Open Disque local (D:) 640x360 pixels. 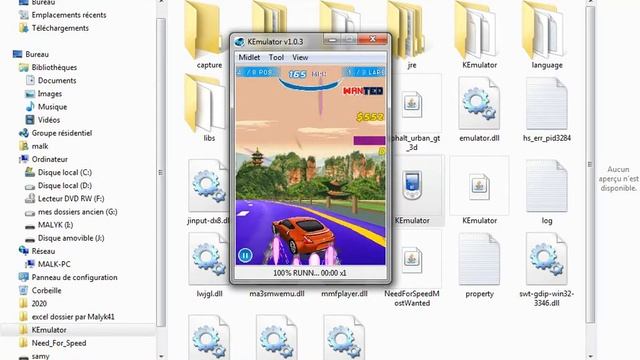pyautogui.click(x=64, y=185)
